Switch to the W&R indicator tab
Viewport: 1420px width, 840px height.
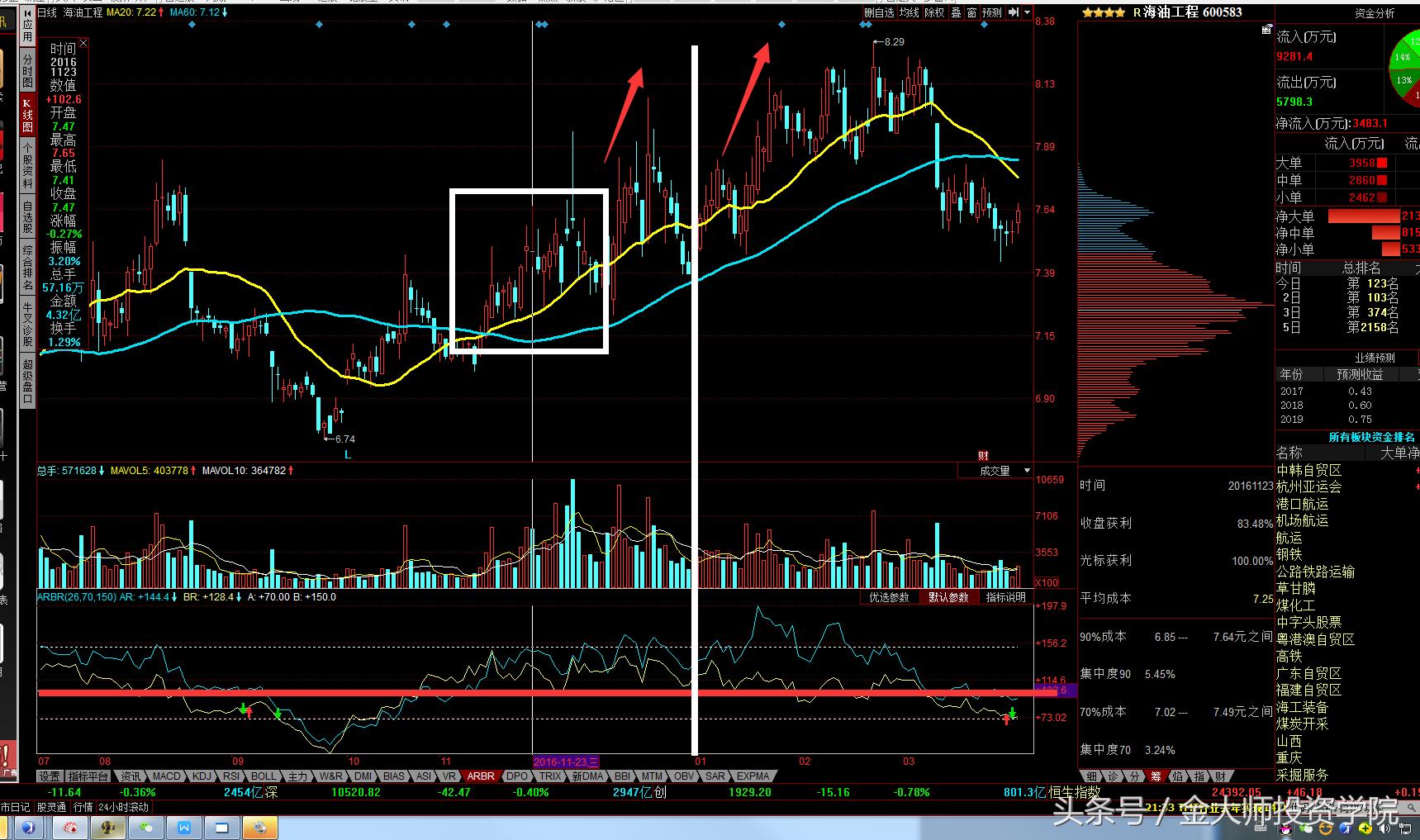coord(330,776)
